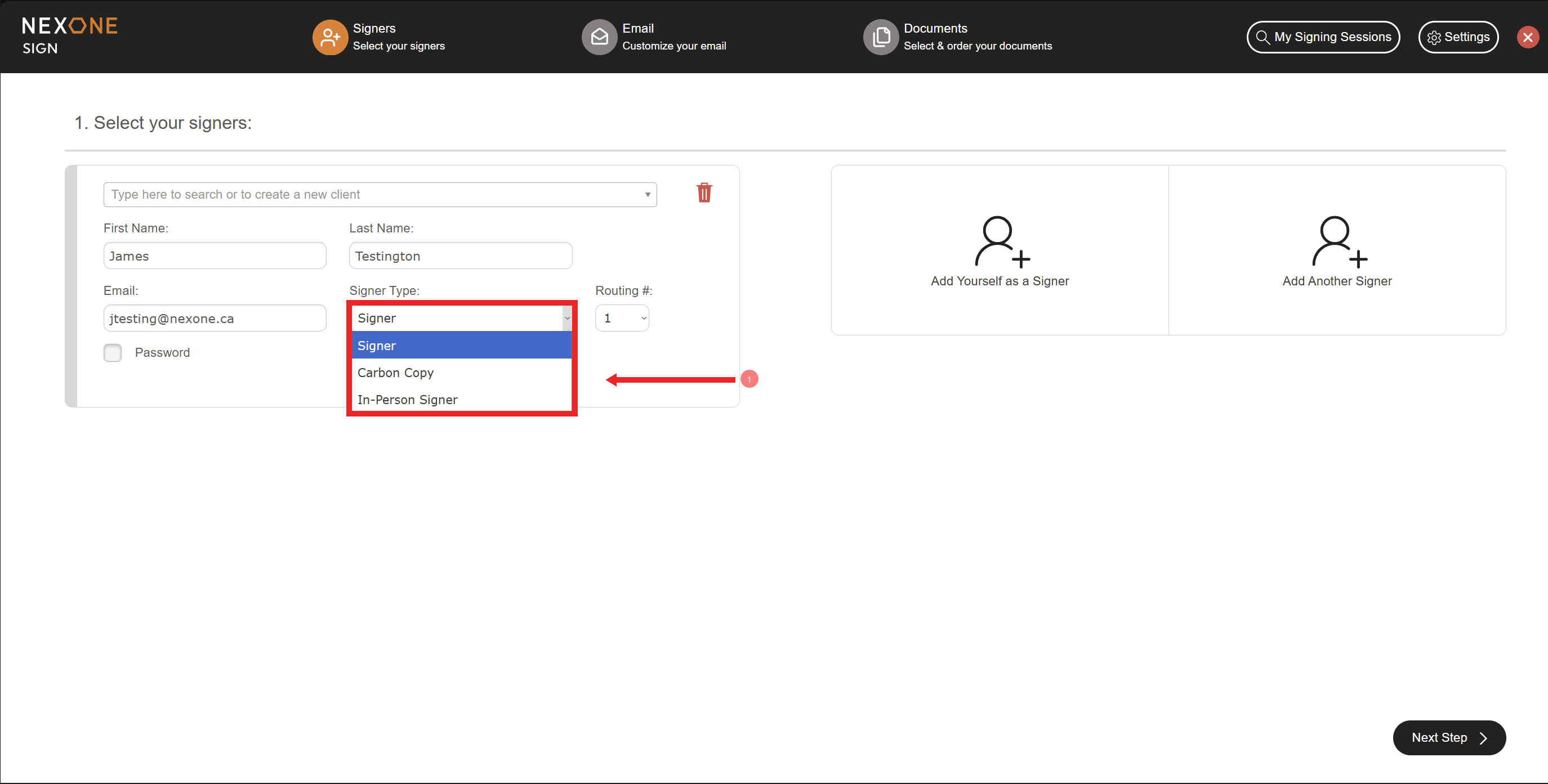Image resolution: width=1548 pixels, height=784 pixels.
Task: Proceed with Next Step button
Action: click(x=1448, y=738)
